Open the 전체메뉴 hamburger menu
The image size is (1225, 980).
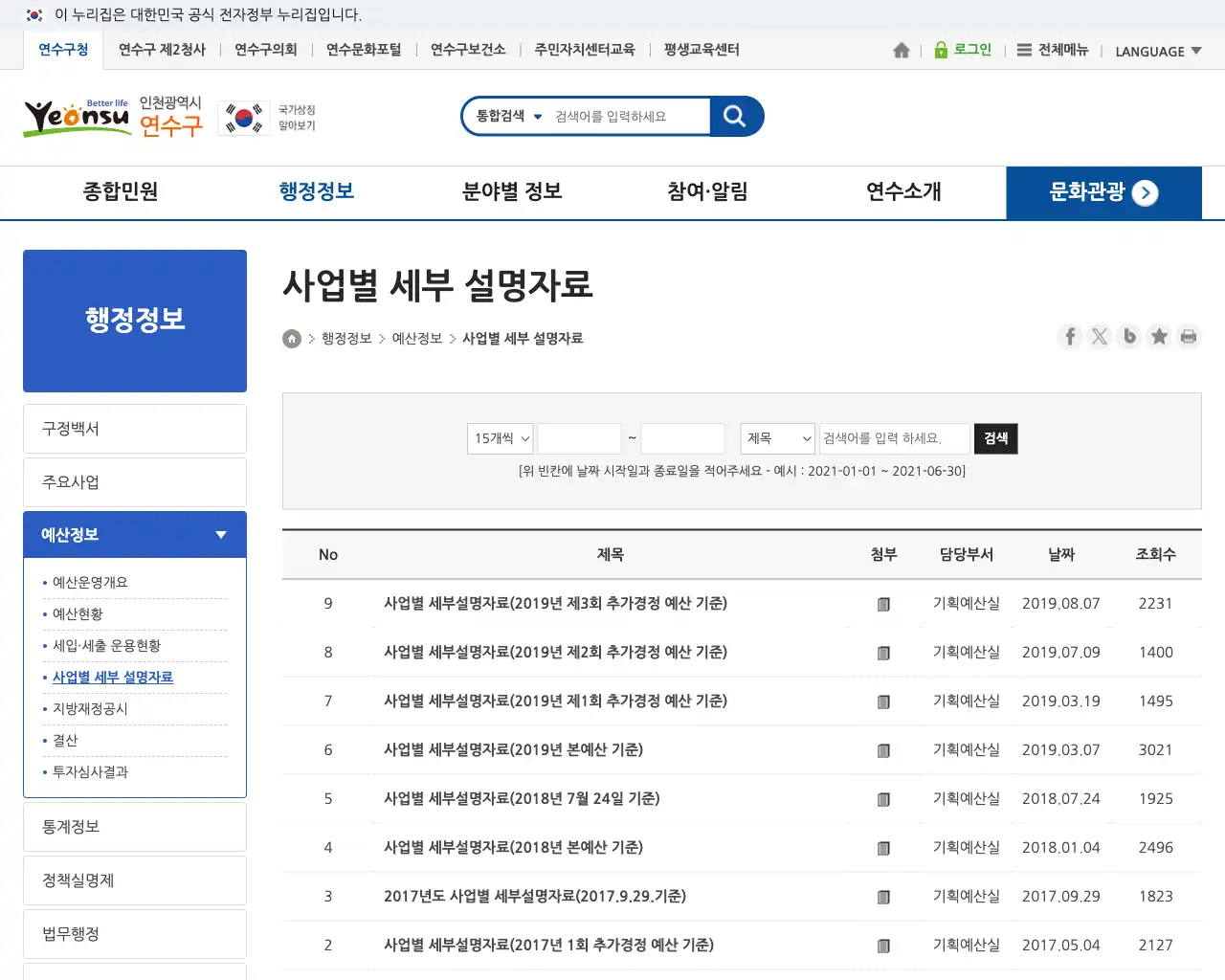[1052, 51]
